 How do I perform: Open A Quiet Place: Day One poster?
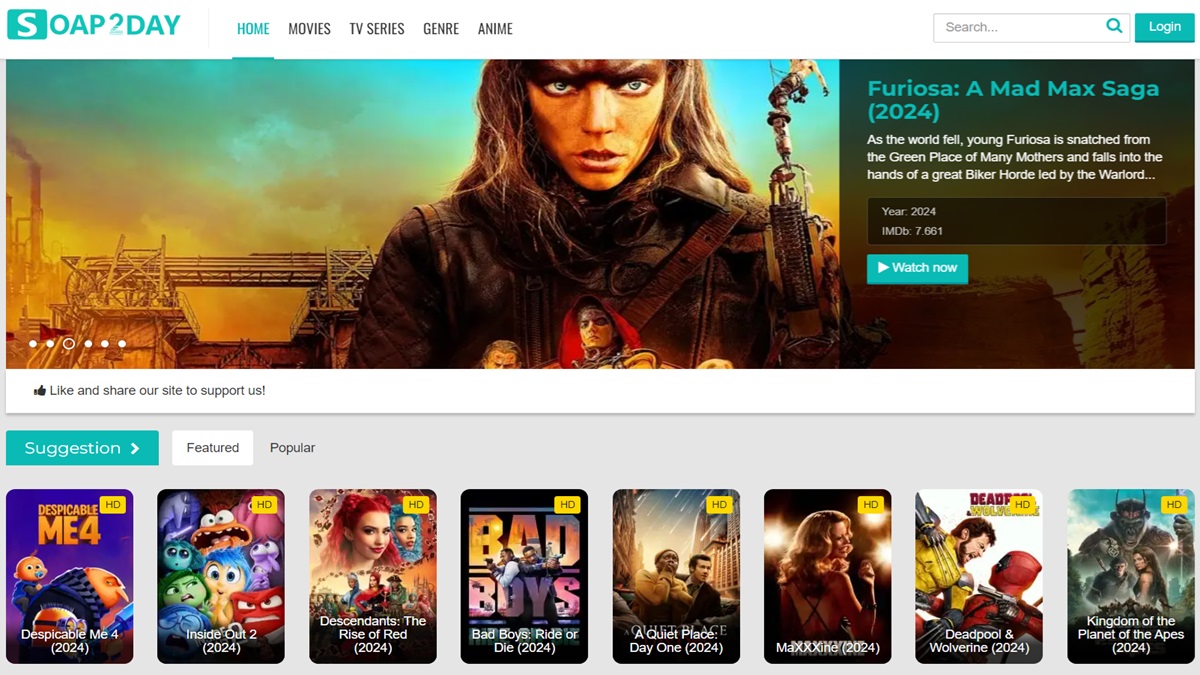point(676,576)
